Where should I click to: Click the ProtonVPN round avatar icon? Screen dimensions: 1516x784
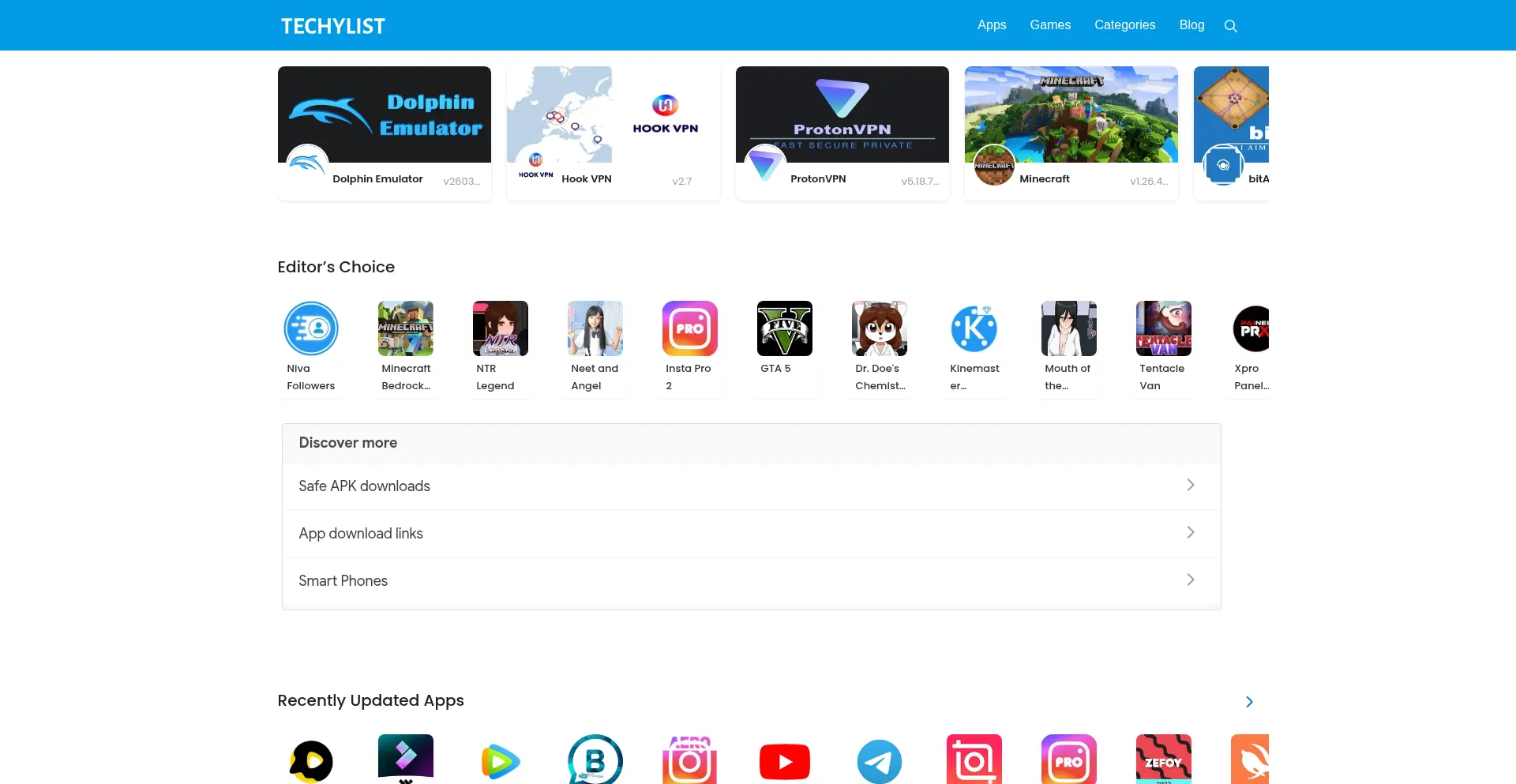coord(765,165)
